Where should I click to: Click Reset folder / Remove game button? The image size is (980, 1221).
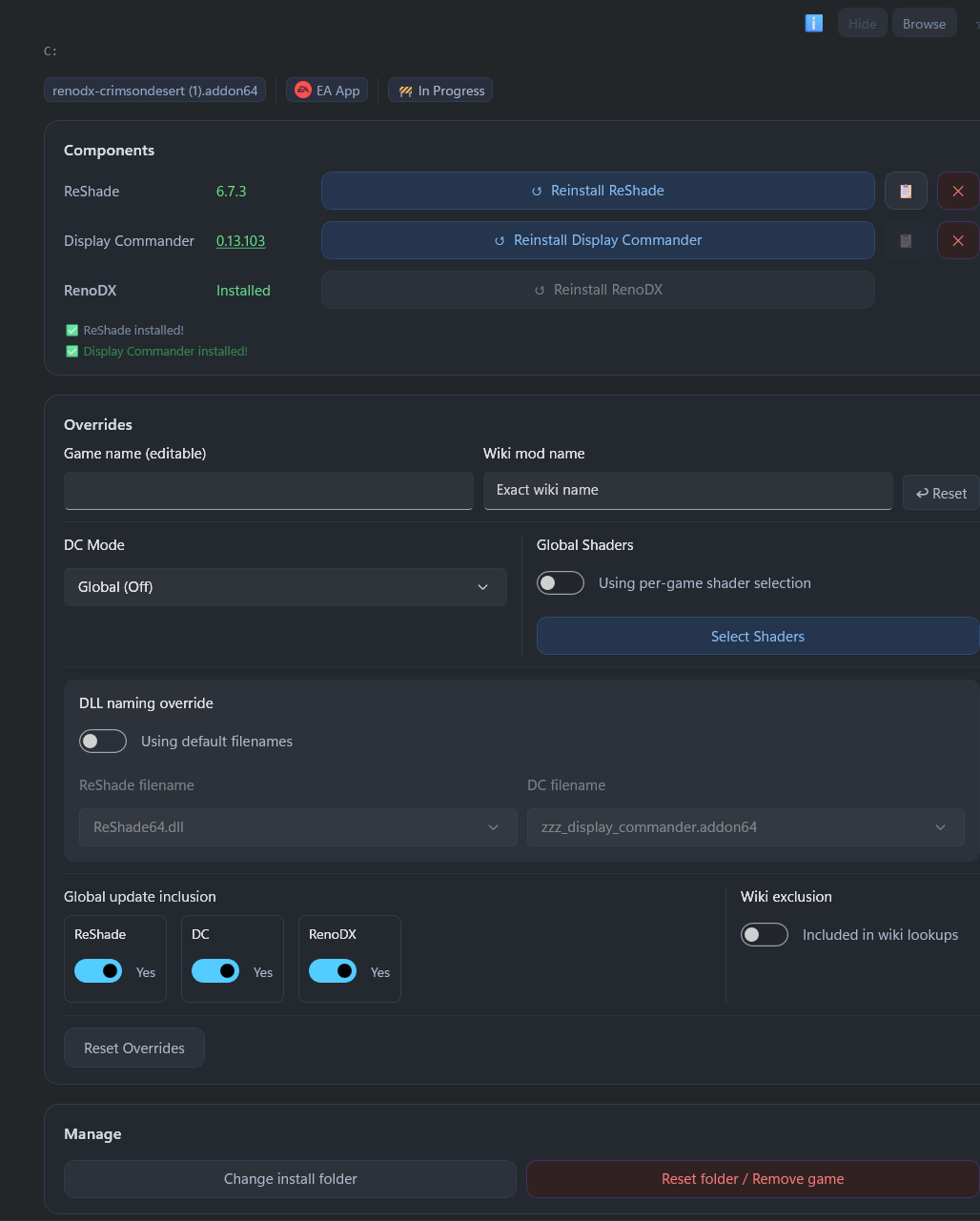[753, 1179]
